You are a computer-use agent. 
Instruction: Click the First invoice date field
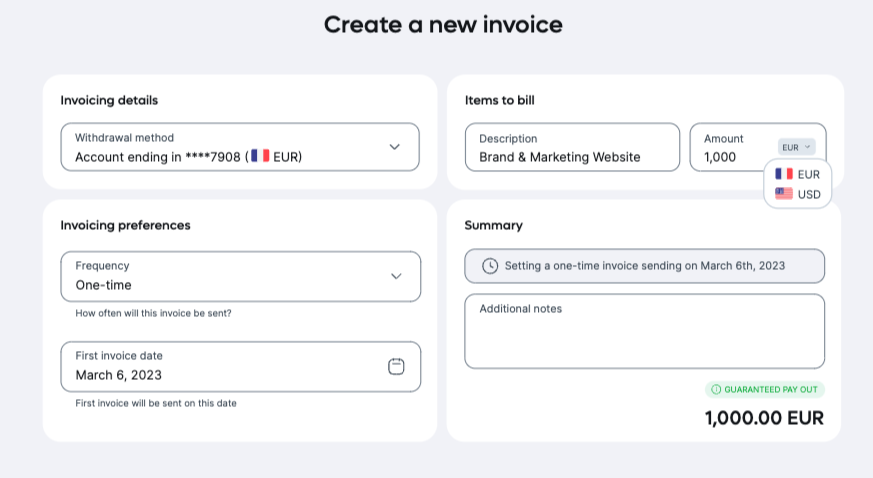click(x=241, y=367)
